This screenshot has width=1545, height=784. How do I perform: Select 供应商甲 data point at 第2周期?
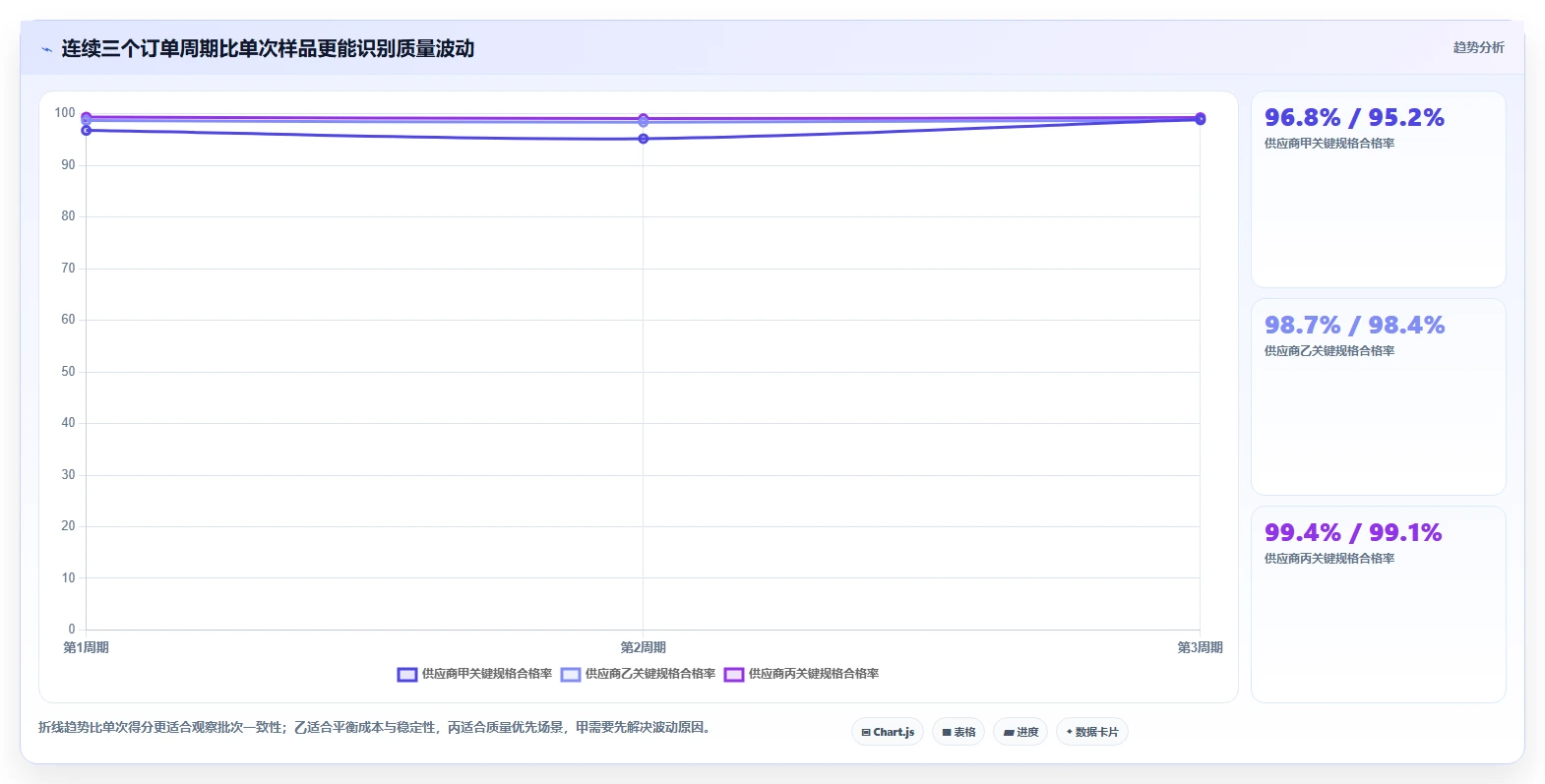click(x=643, y=139)
